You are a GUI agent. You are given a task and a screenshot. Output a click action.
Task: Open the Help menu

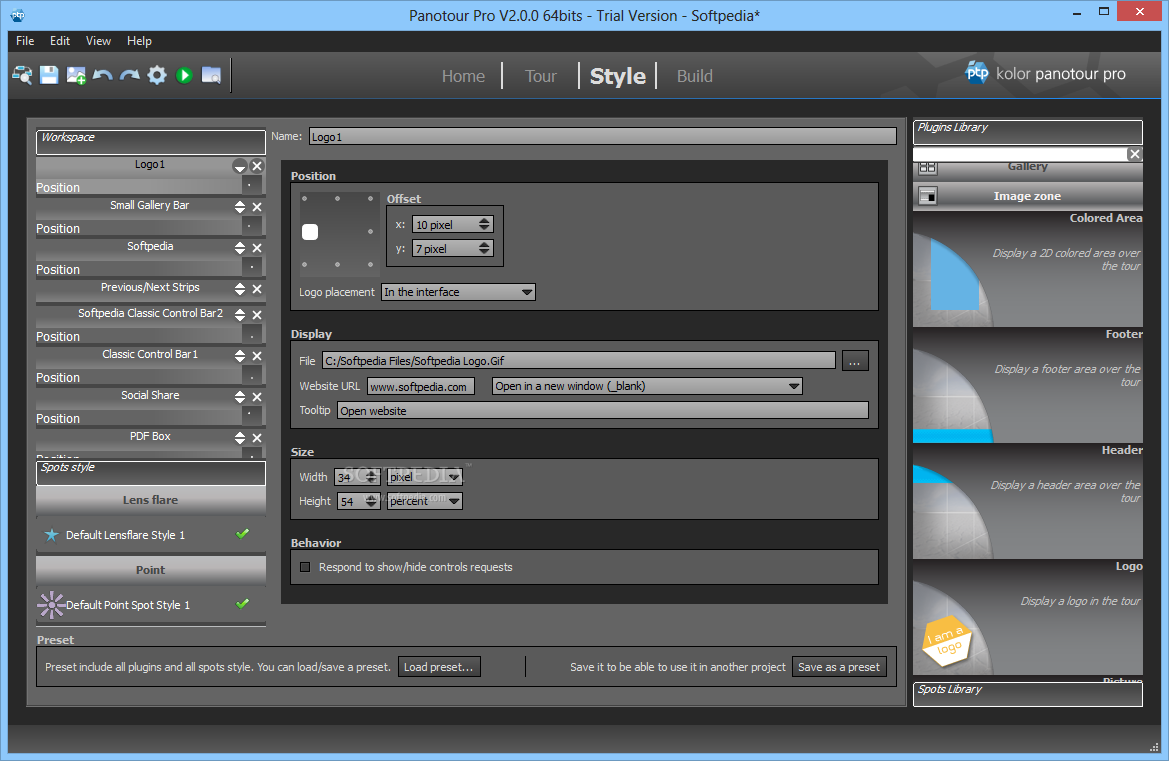pos(139,41)
